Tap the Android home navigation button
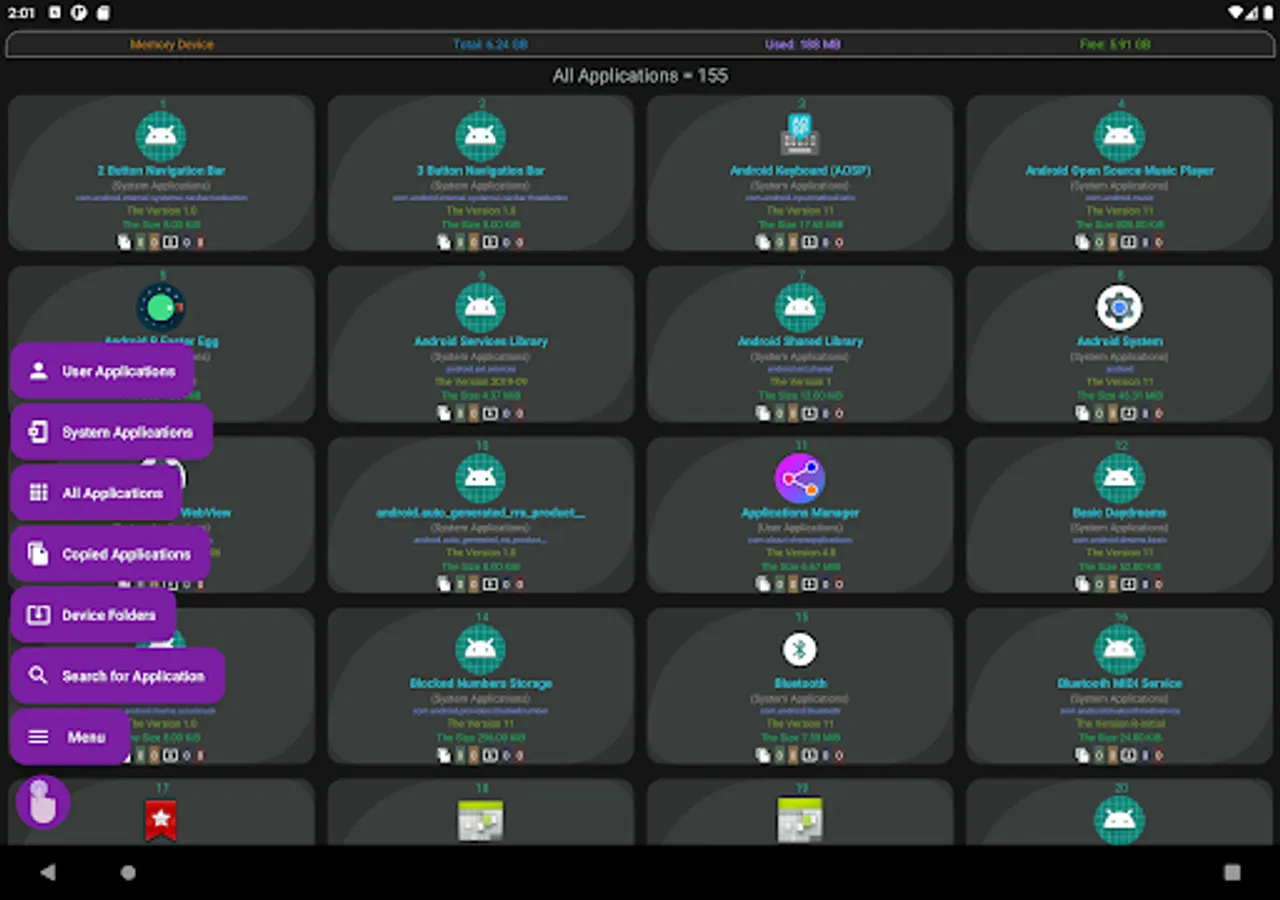The image size is (1280, 900). pos(128,872)
